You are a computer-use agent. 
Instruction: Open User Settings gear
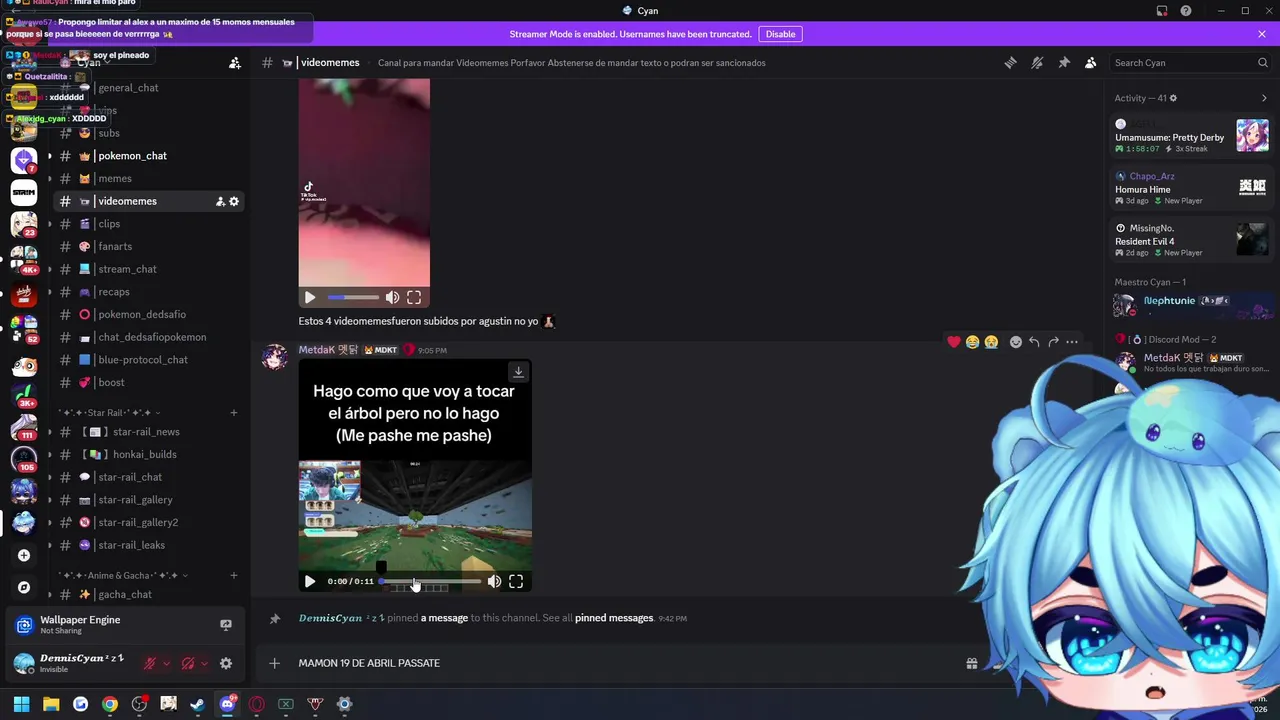[x=226, y=663]
